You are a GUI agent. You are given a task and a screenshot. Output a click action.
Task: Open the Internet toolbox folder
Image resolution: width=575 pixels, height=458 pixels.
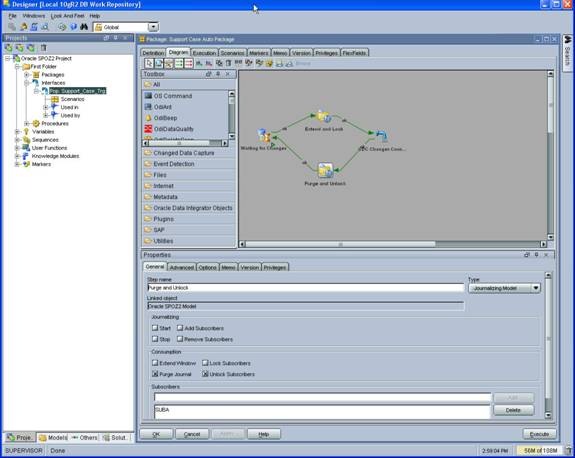click(x=188, y=186)
